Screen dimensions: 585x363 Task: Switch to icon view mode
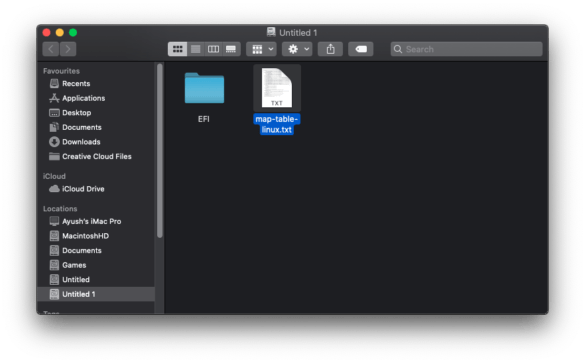pyautogui.click(x=177, y=49)
